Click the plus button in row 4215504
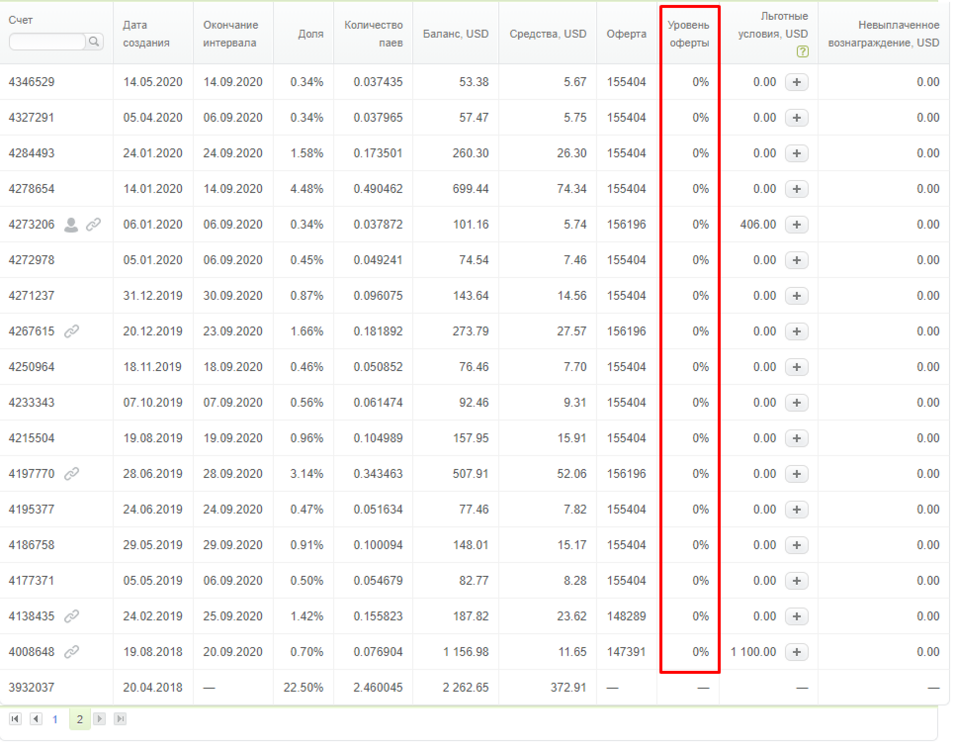 click(x=797, y=438)
